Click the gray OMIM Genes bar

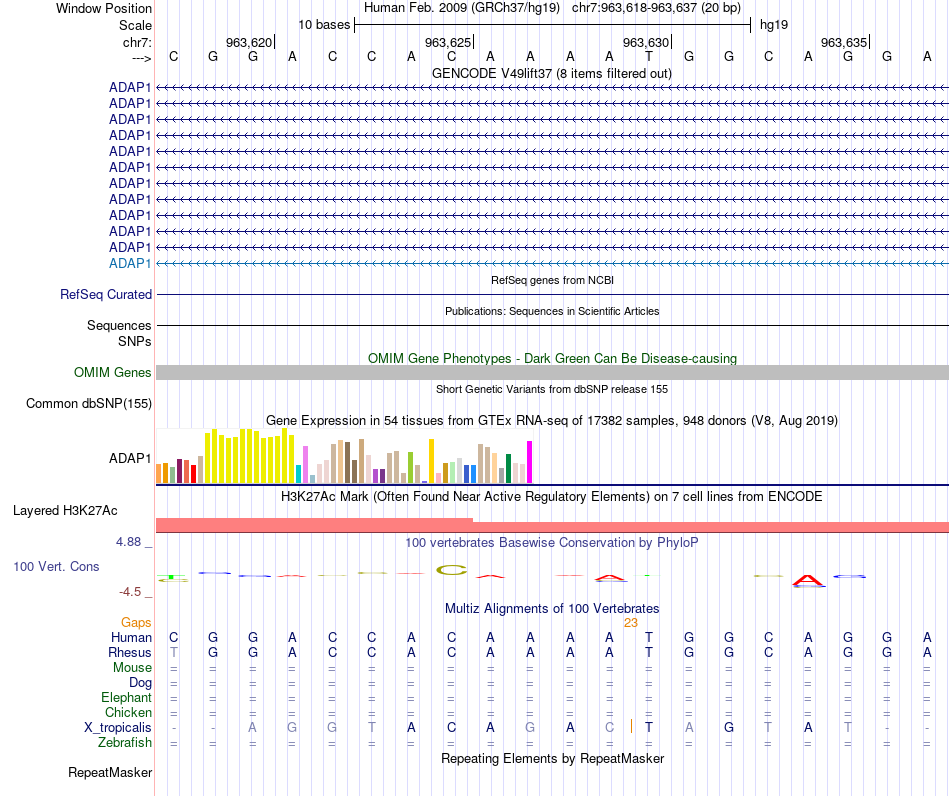point(553,373)
